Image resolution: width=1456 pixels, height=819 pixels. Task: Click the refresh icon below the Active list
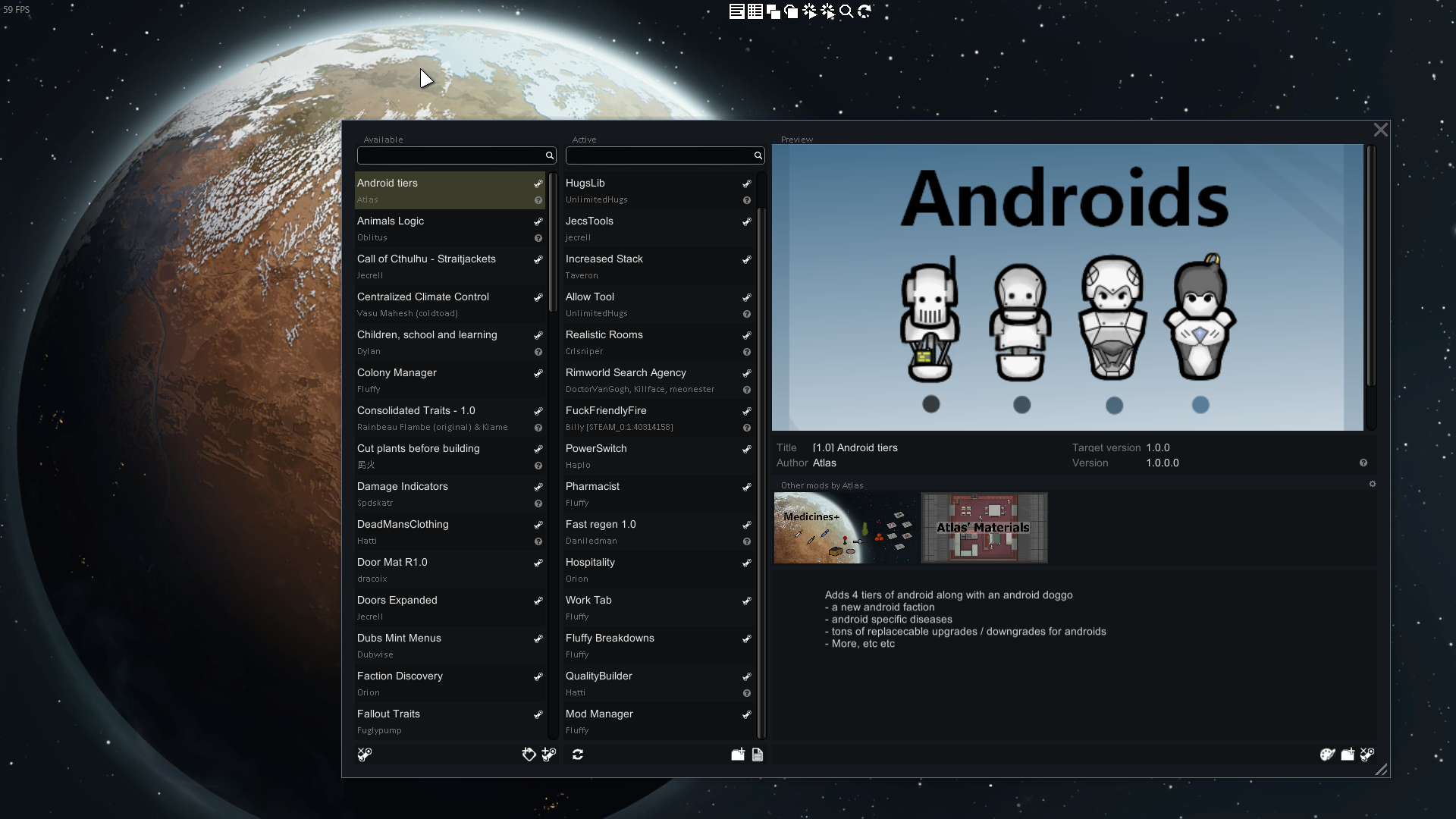tap(578, 755)
